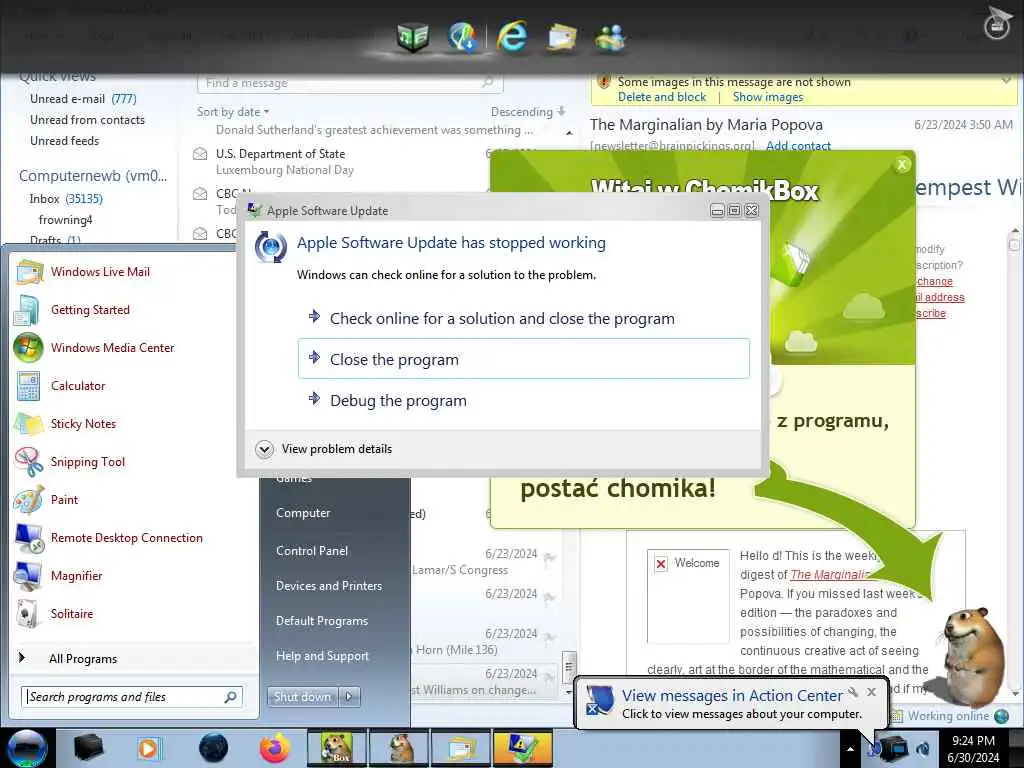
Task: Click the Start orb button
Action: click(27, 748)
